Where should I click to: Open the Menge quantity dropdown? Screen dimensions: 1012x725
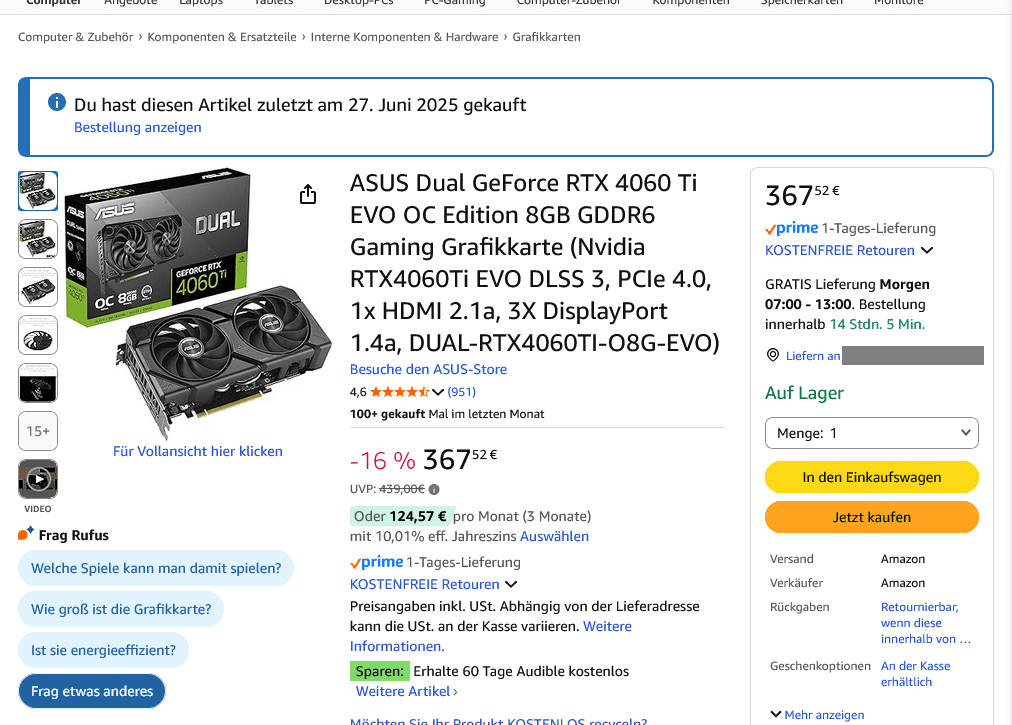pos(871,433)
